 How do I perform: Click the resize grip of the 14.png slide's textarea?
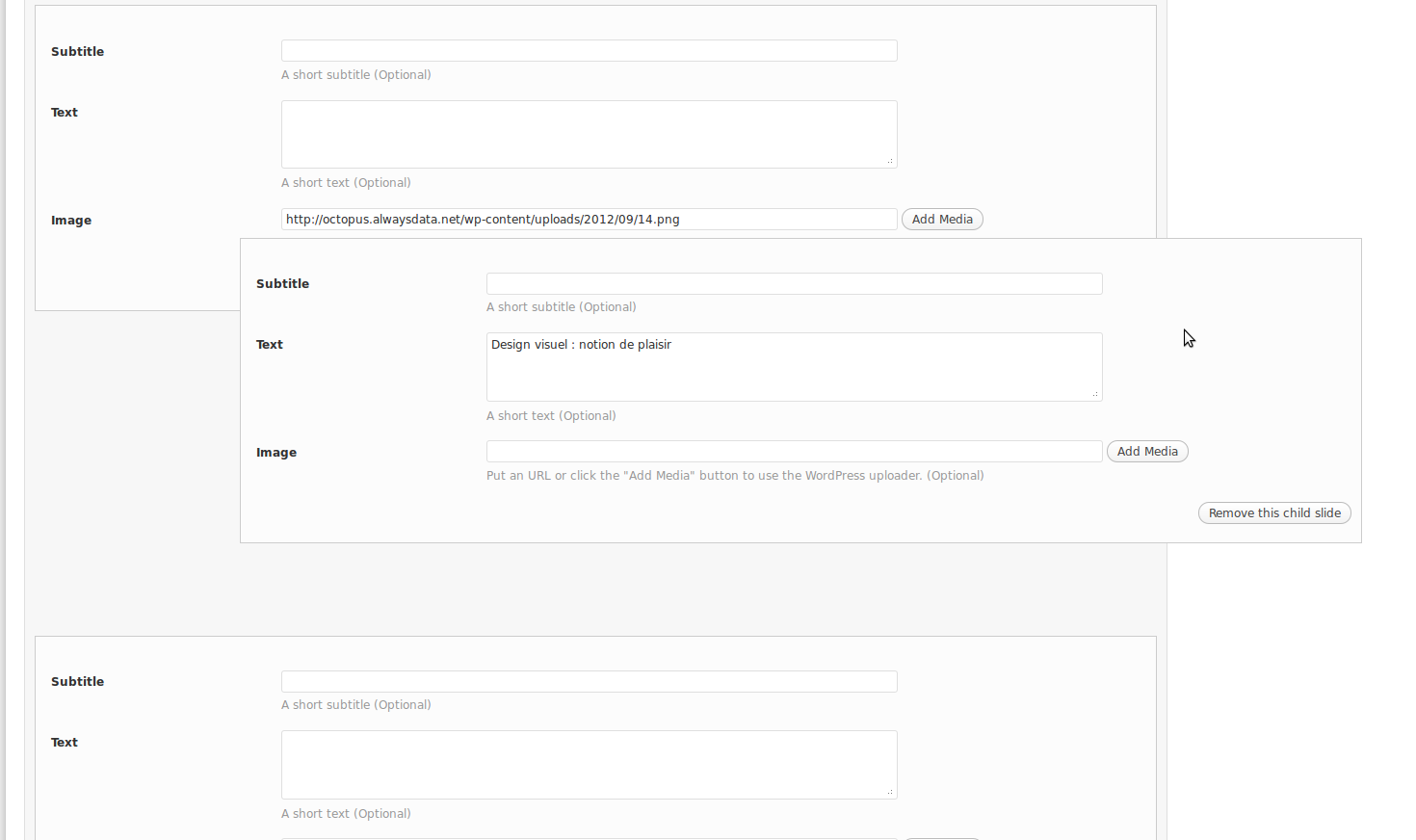890,161
